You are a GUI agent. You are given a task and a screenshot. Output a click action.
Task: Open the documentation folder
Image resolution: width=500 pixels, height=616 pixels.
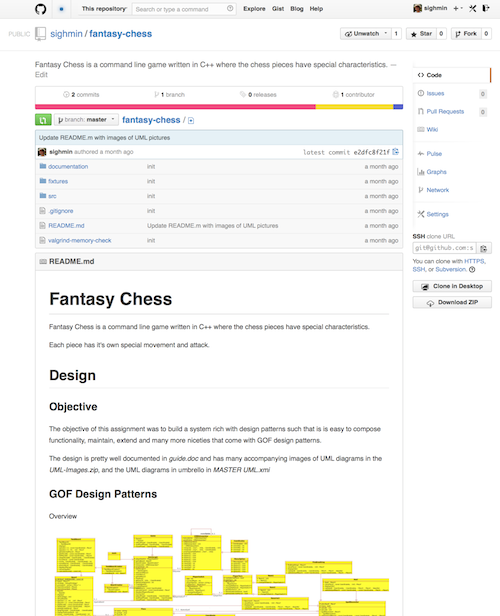pyautogui.click(x=68, y=167)
